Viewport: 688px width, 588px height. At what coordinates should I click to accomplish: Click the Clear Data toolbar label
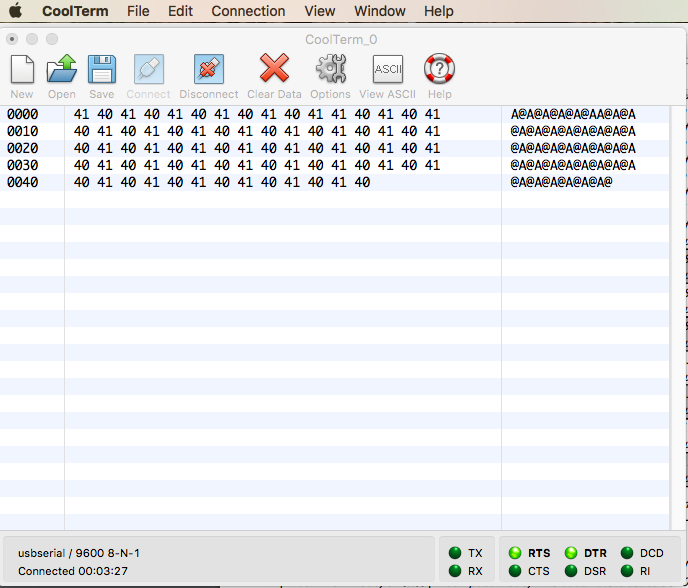tap(274, 94)
